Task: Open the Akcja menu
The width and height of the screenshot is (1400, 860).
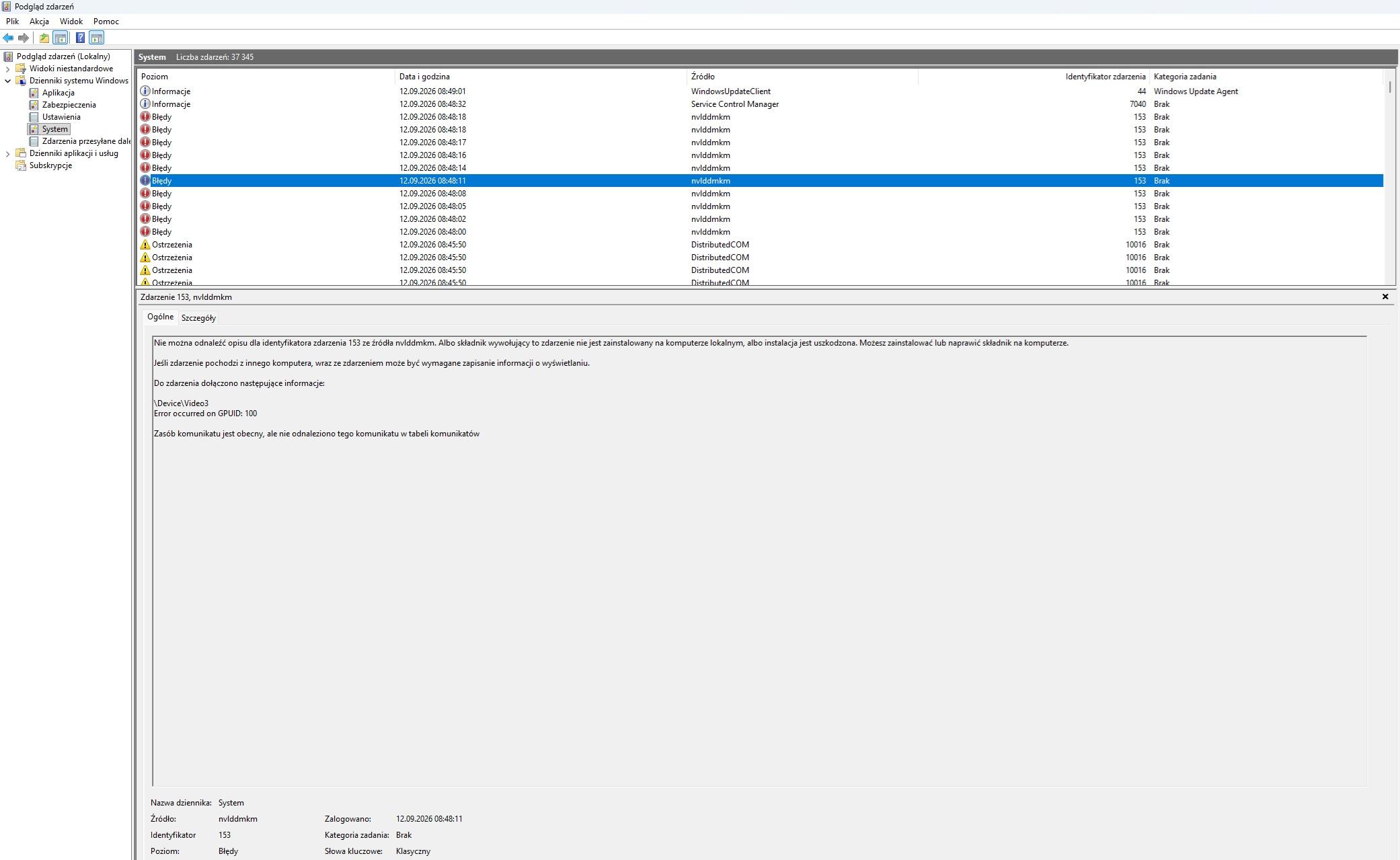Action: 39,22
